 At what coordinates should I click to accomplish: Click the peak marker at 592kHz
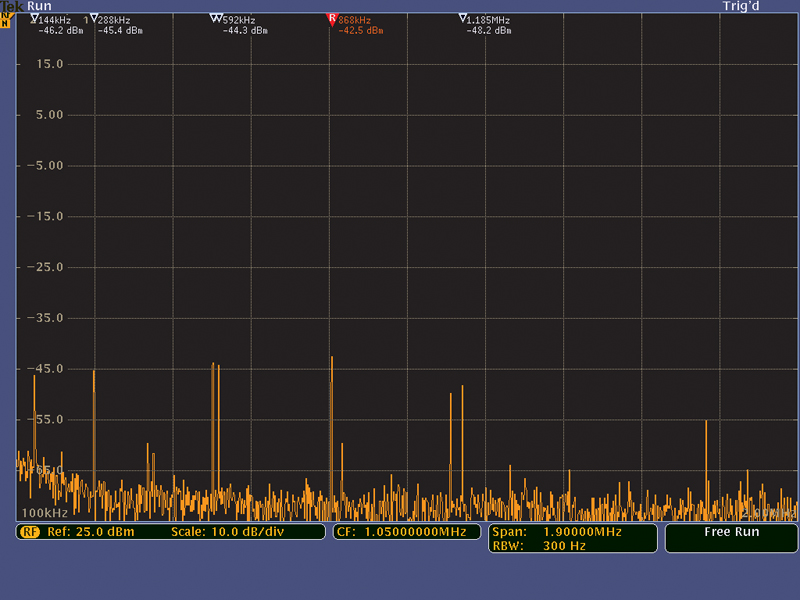tap(216, 19)
